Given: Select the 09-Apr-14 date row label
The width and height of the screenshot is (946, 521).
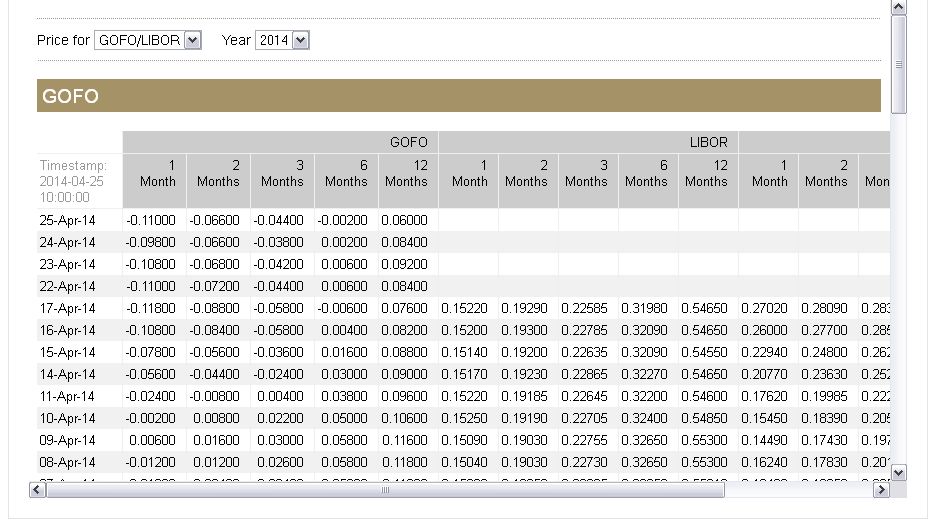Looking at the screenshot, I should (x=67, y=440).
